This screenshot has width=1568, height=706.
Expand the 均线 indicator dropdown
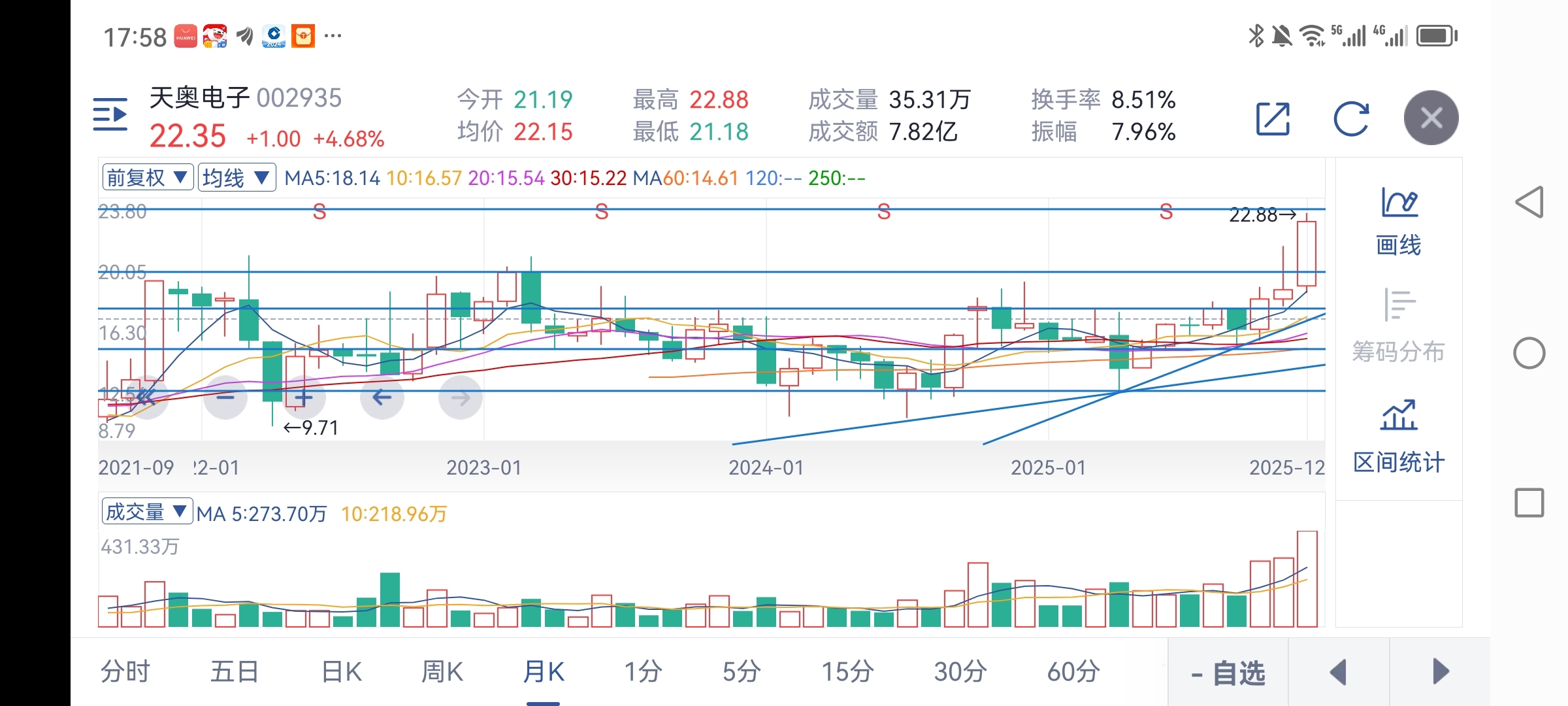[236, 177]
